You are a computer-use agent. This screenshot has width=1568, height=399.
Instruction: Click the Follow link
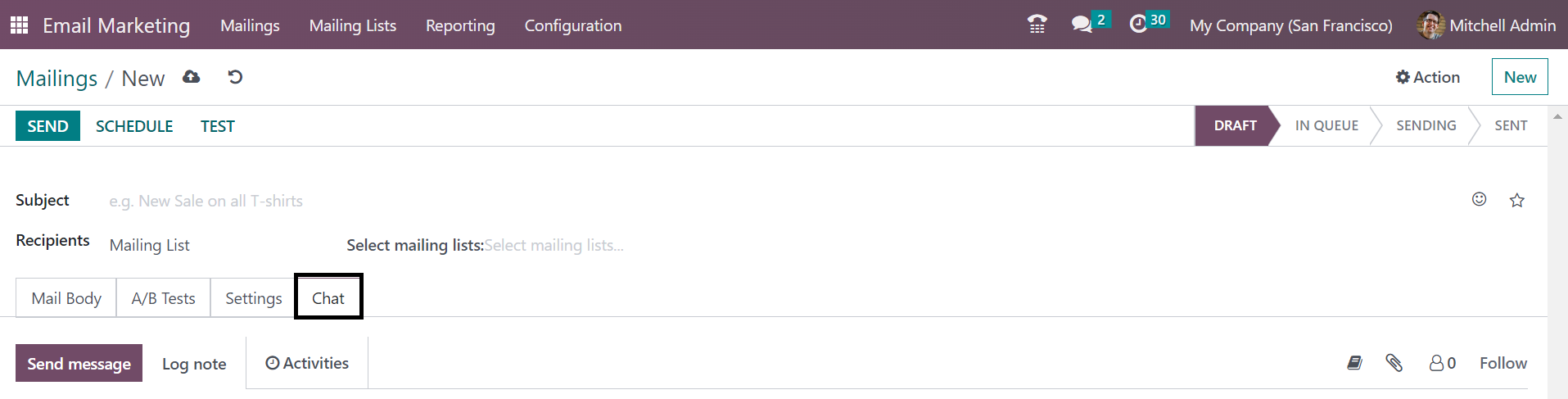(1503, 363)
